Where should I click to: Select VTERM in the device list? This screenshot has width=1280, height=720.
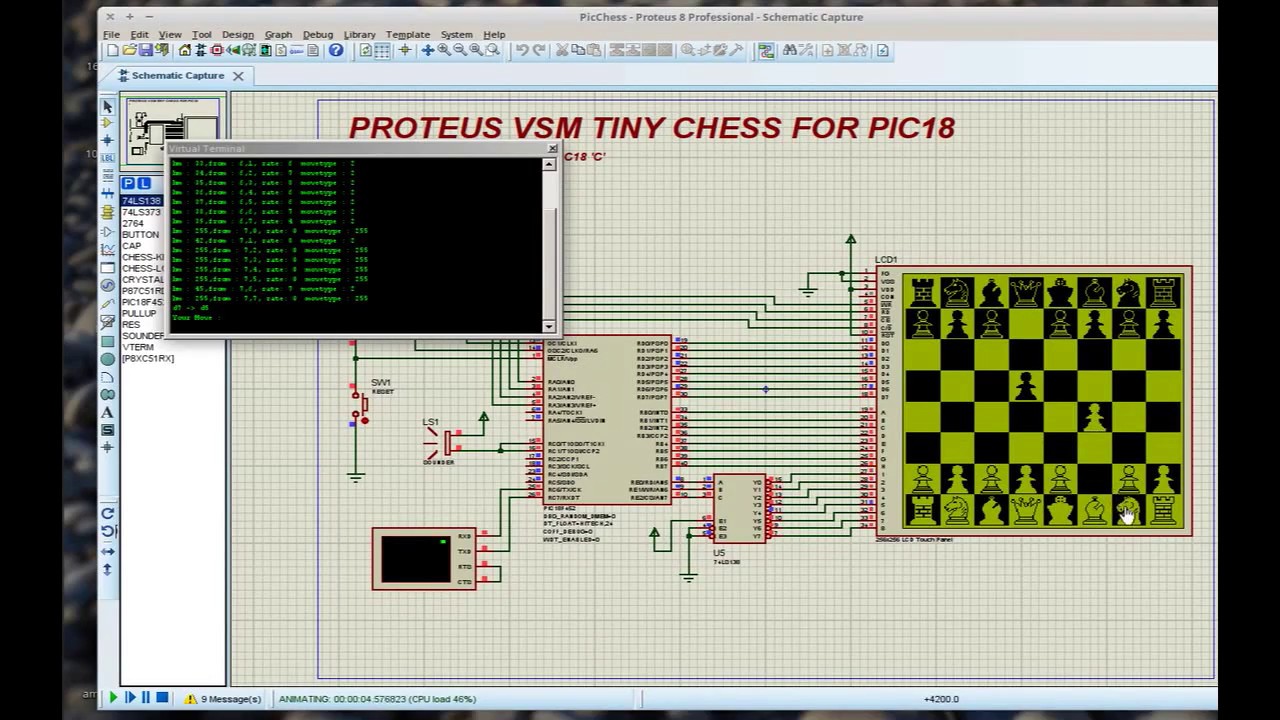tap(138, 347)
